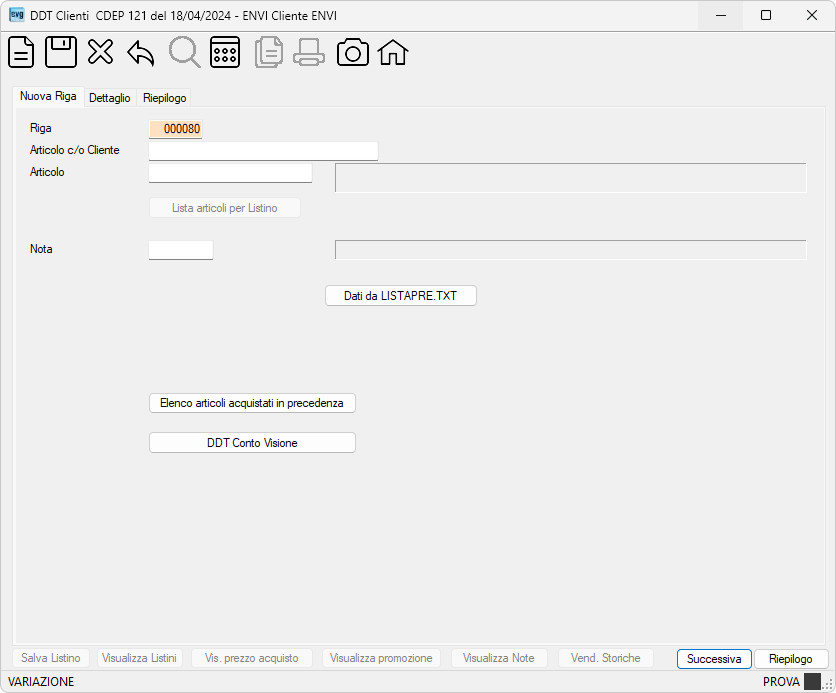Screen dimensions: 836x693
Task: Click the Successiva button
Action: coord(714,659)
